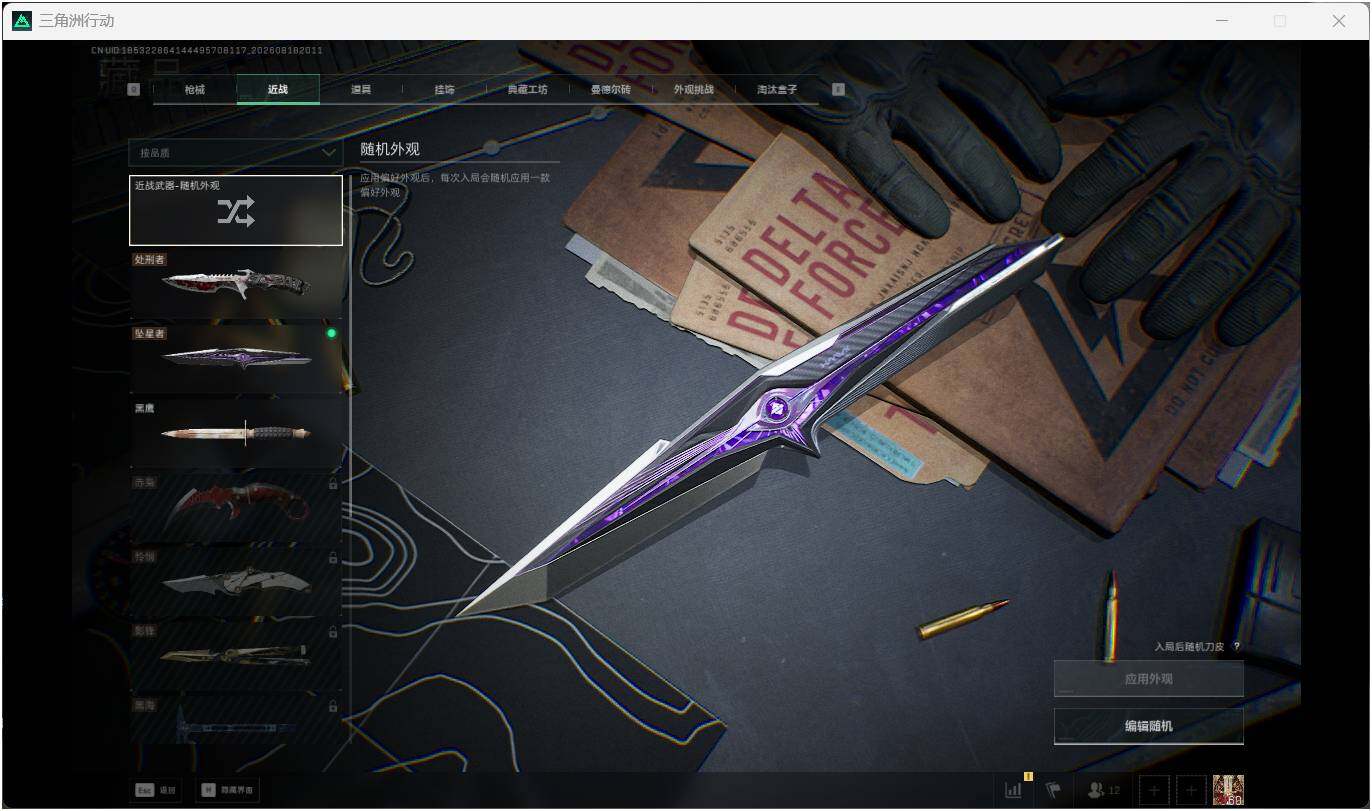
Task: Open the 外观挑战 tab
Action: point(694,89)
